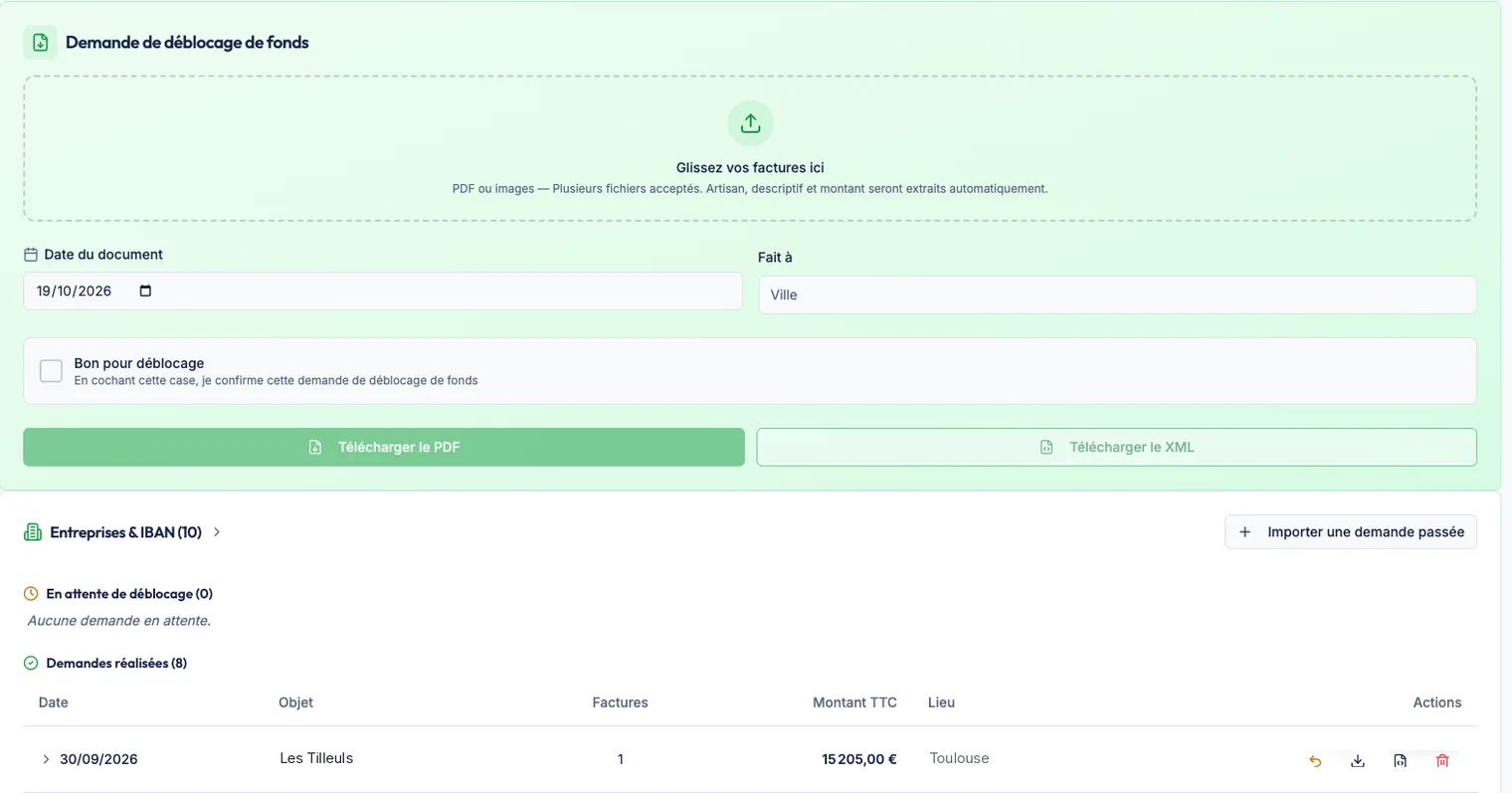
Task: Click the Glissez vos factures ici drop zone
Action: pyautogui.click(x=750, y=148)
